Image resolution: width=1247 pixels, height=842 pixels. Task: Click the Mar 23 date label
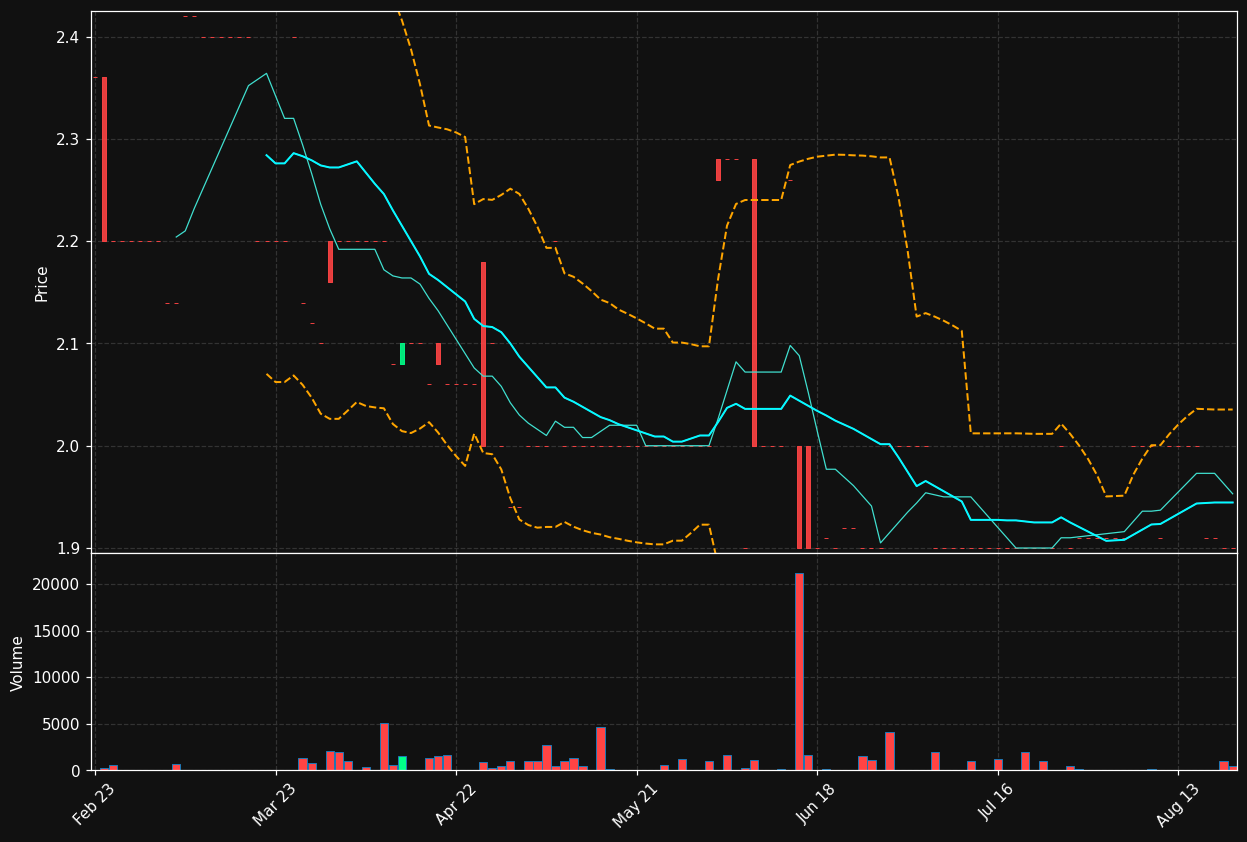274,805
